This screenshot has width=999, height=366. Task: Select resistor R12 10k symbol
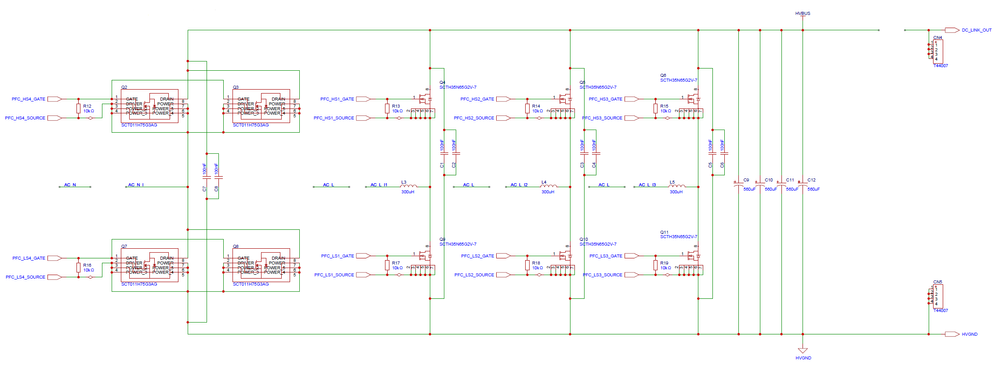tap(78, 108)
